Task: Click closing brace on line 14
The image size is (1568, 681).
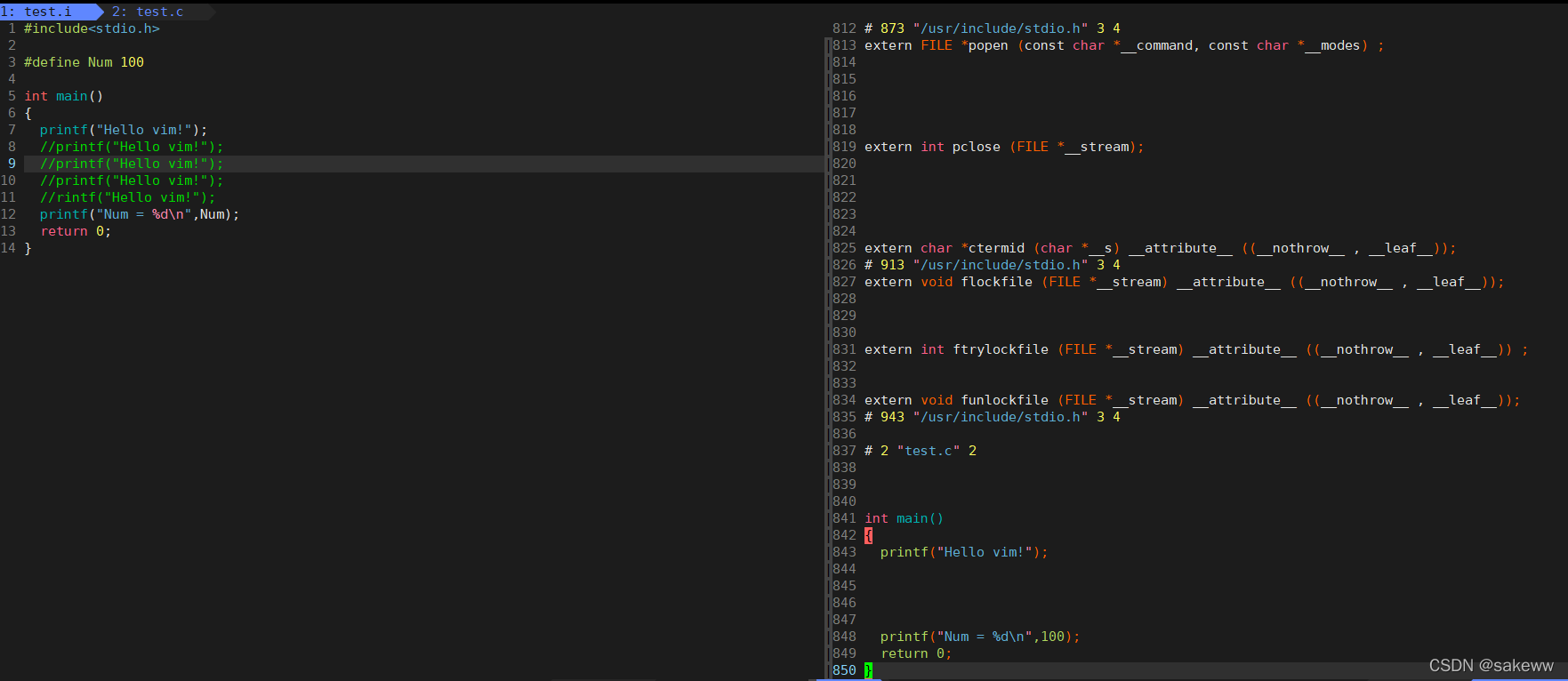Action: point(28,248)
